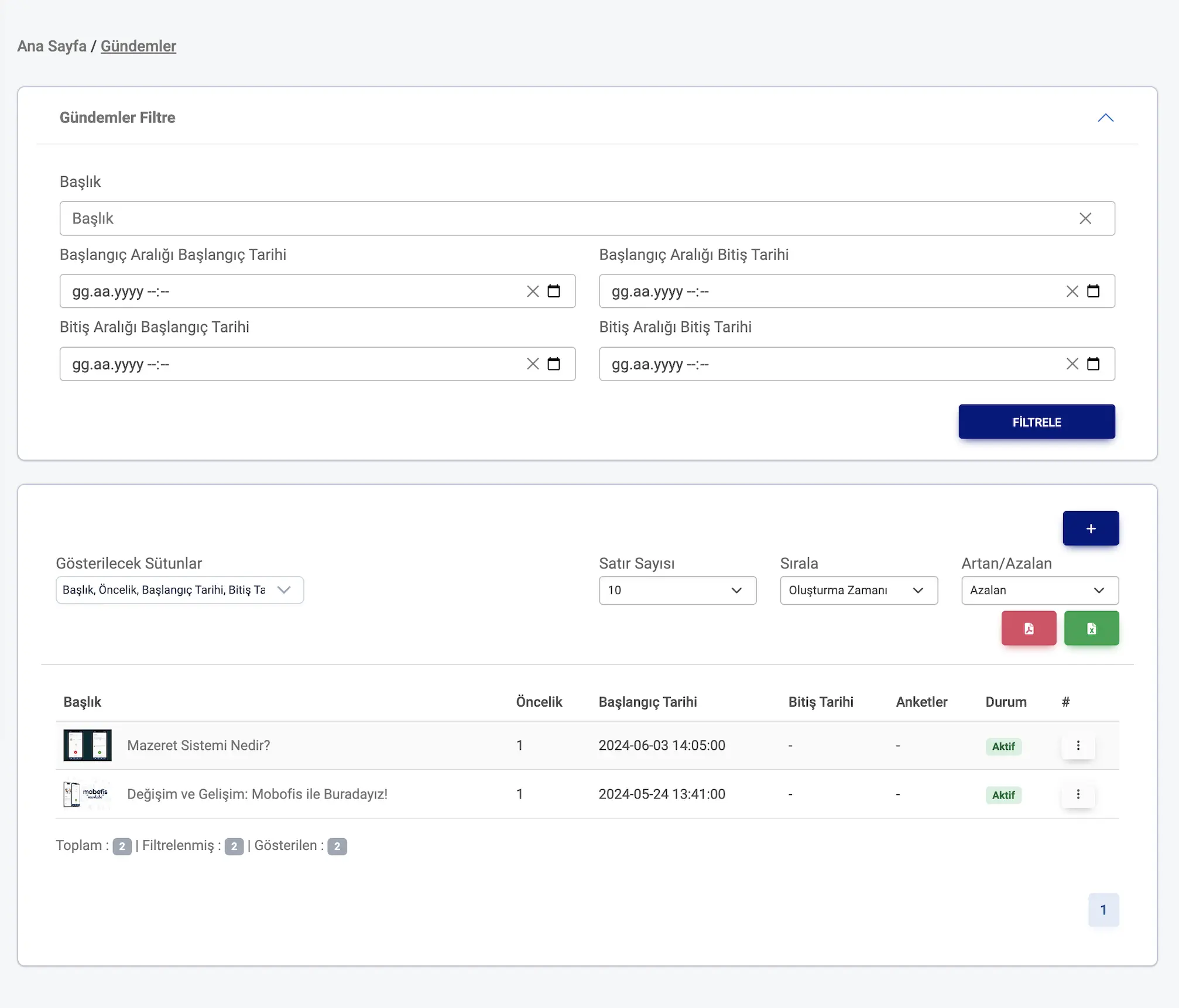Open calendar for Başlangıç Aralığı Başlangıç Tarihi

[554, 291]
